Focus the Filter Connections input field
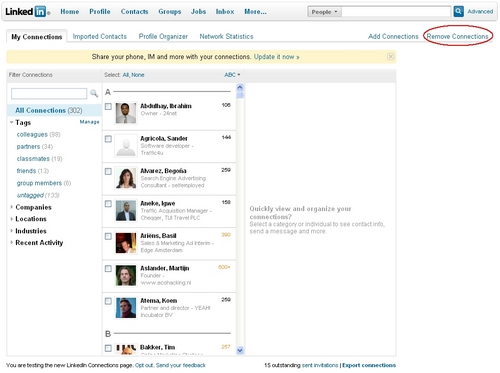 click(x=49, y=94)
